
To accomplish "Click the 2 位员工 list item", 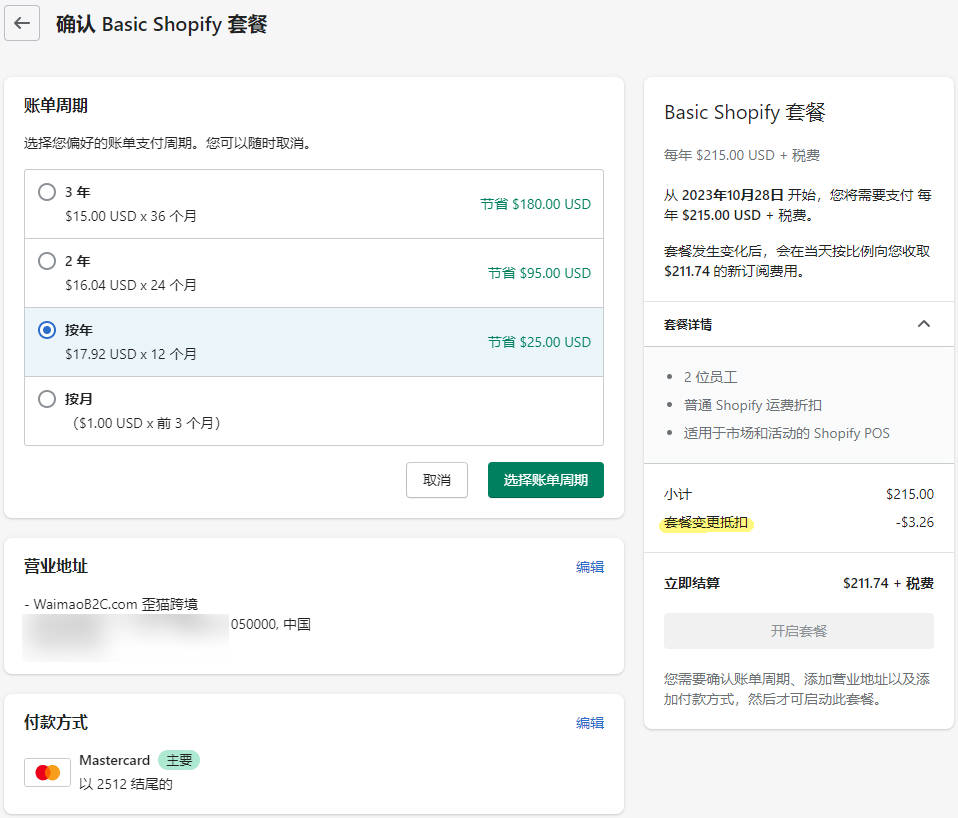I will [x=711, y=377].
